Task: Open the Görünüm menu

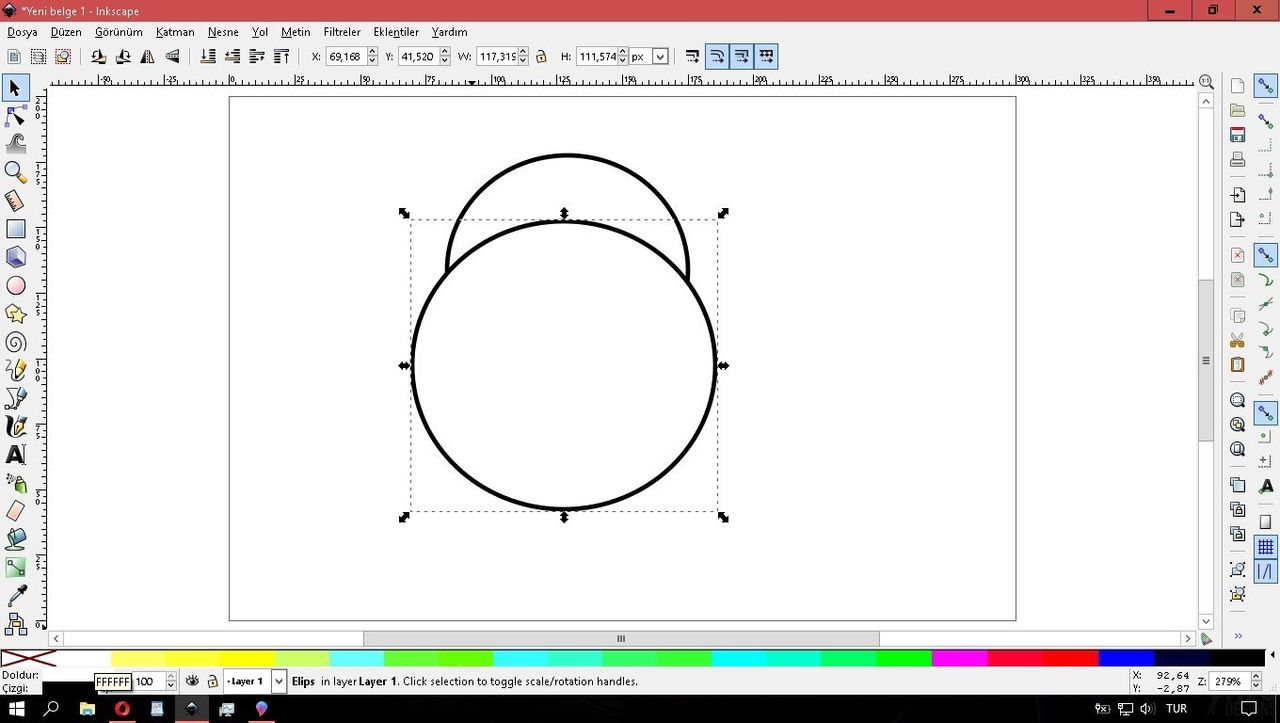Action: [x=119, y=32]
